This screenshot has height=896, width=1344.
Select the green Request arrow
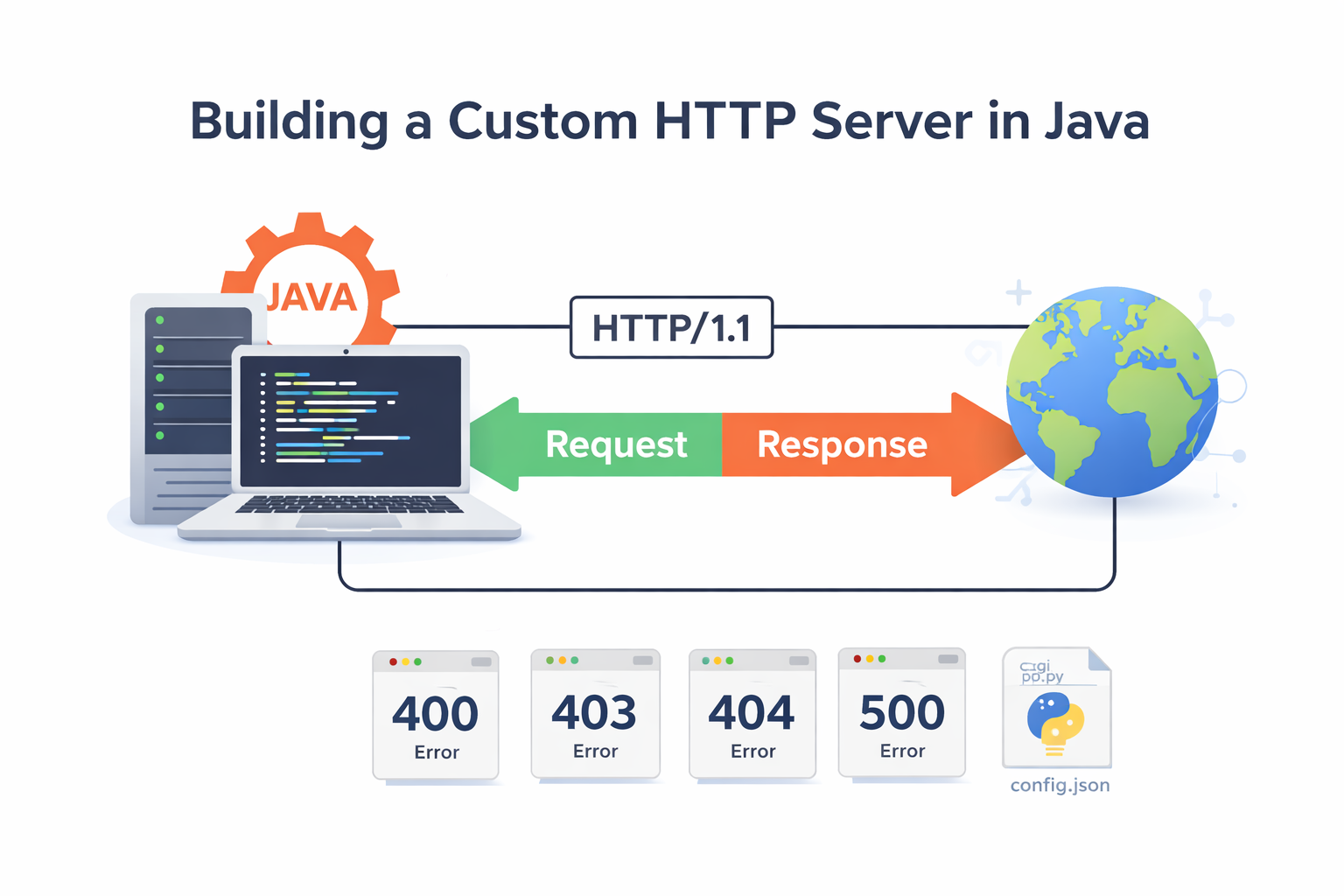[x=596, y=444]
